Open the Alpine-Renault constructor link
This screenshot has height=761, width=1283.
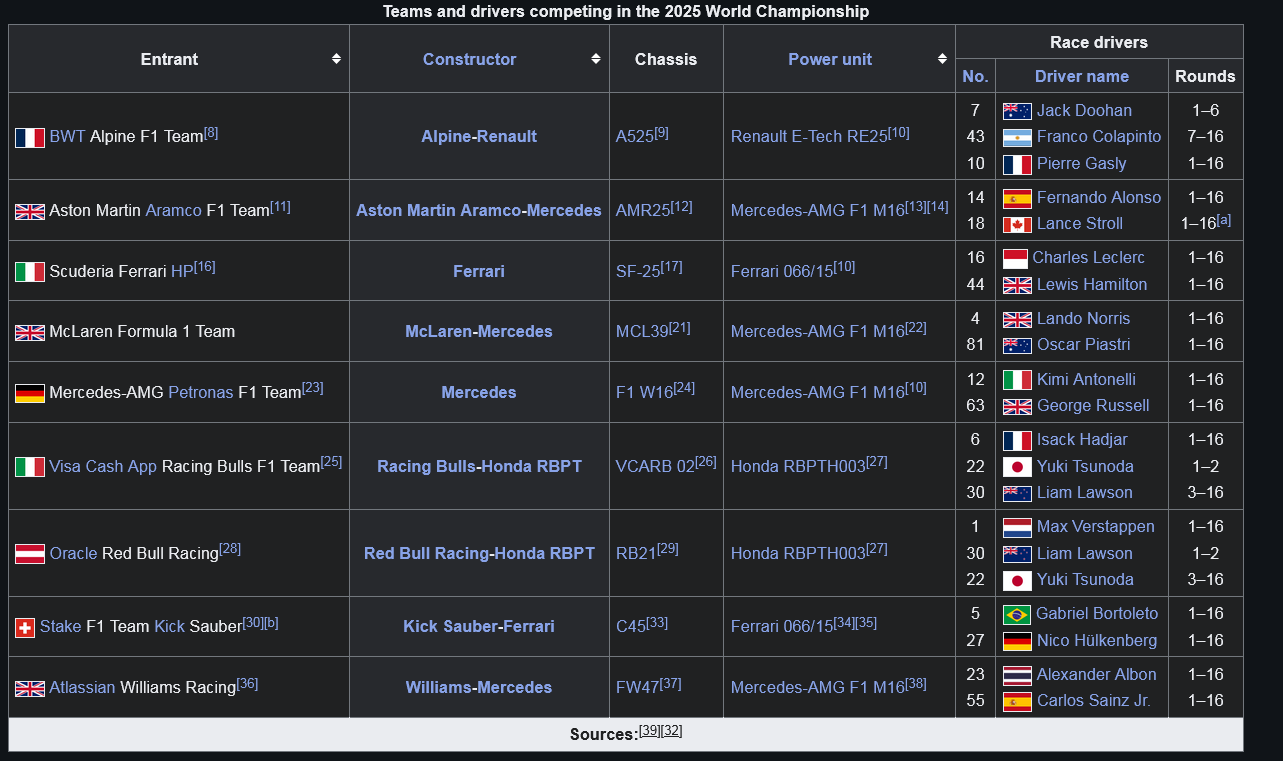click(479, 136)
